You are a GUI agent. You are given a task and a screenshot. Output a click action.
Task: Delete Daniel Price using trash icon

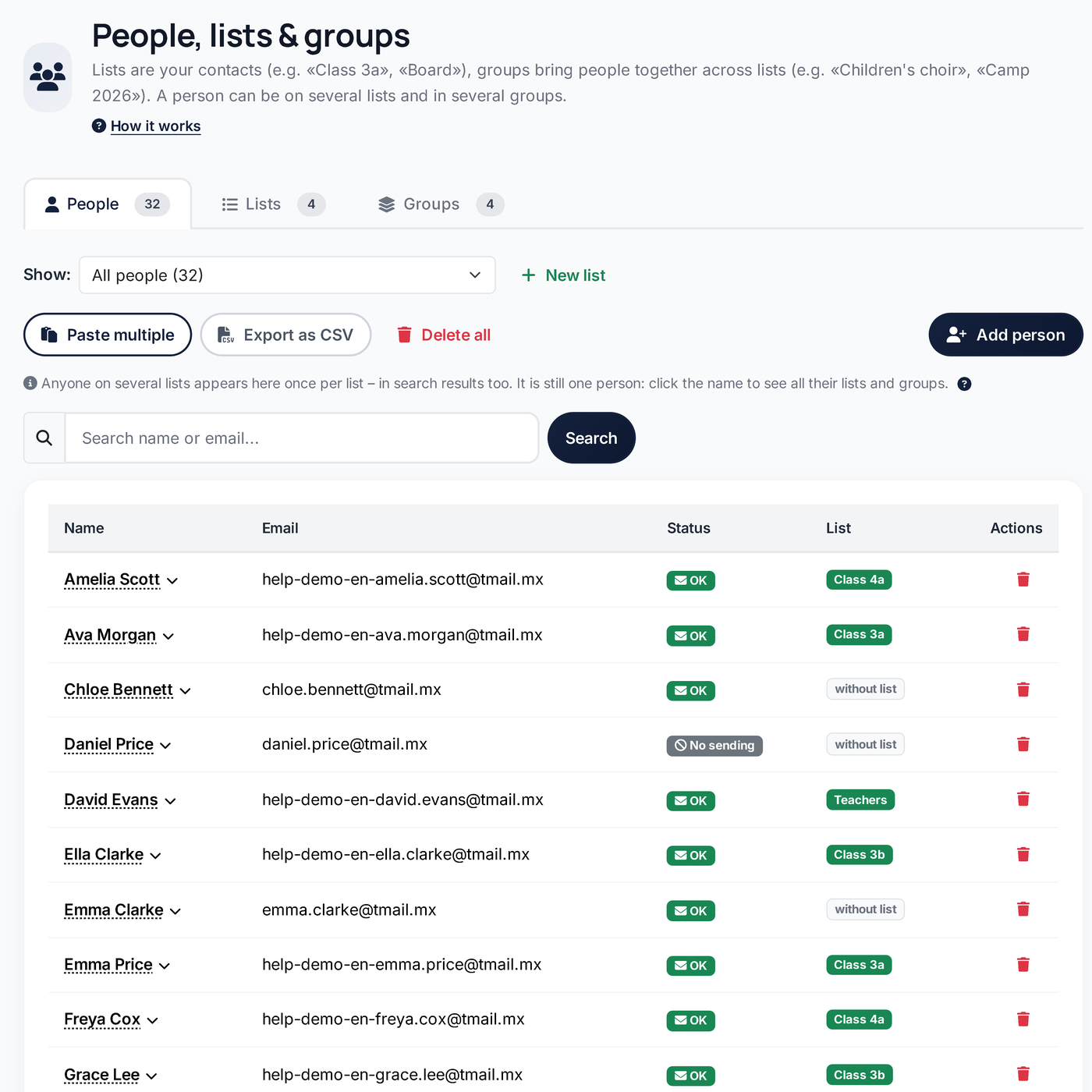tap(1023, 744)
